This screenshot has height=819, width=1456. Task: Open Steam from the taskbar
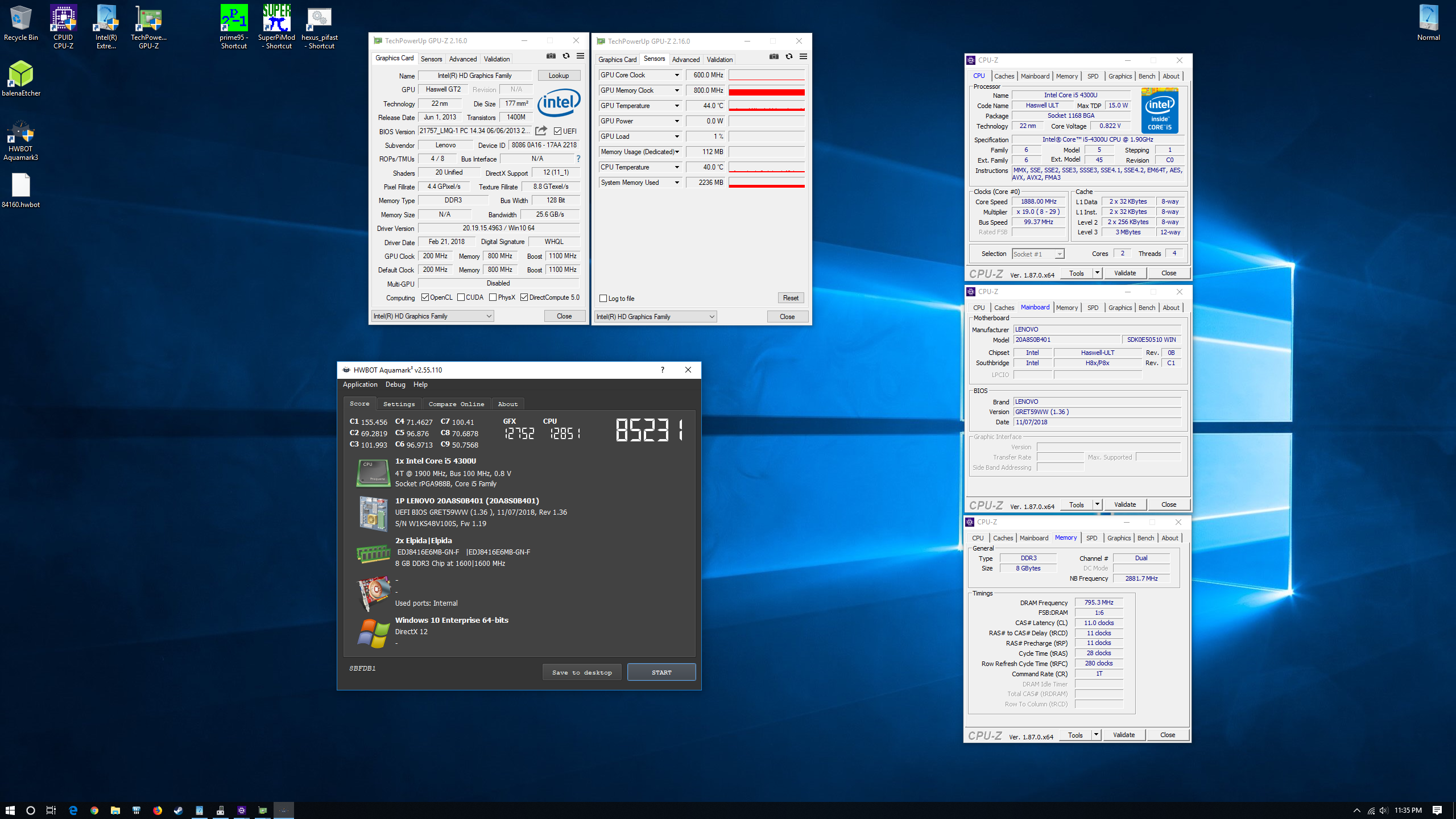[179, 810]
